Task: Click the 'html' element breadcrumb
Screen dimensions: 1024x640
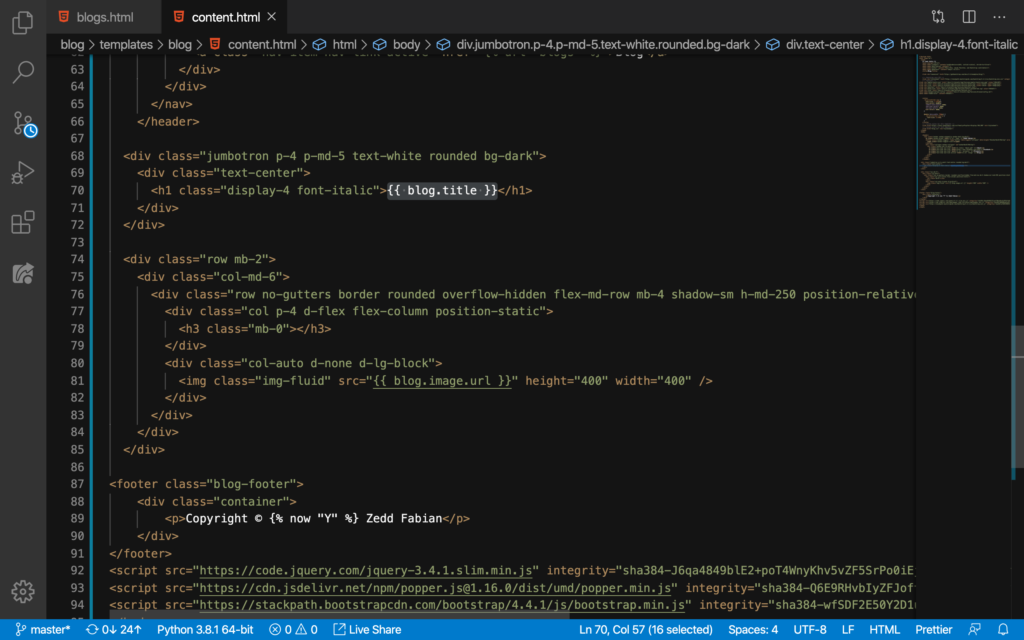Action: pyautogui.click(x=344, y=44)
